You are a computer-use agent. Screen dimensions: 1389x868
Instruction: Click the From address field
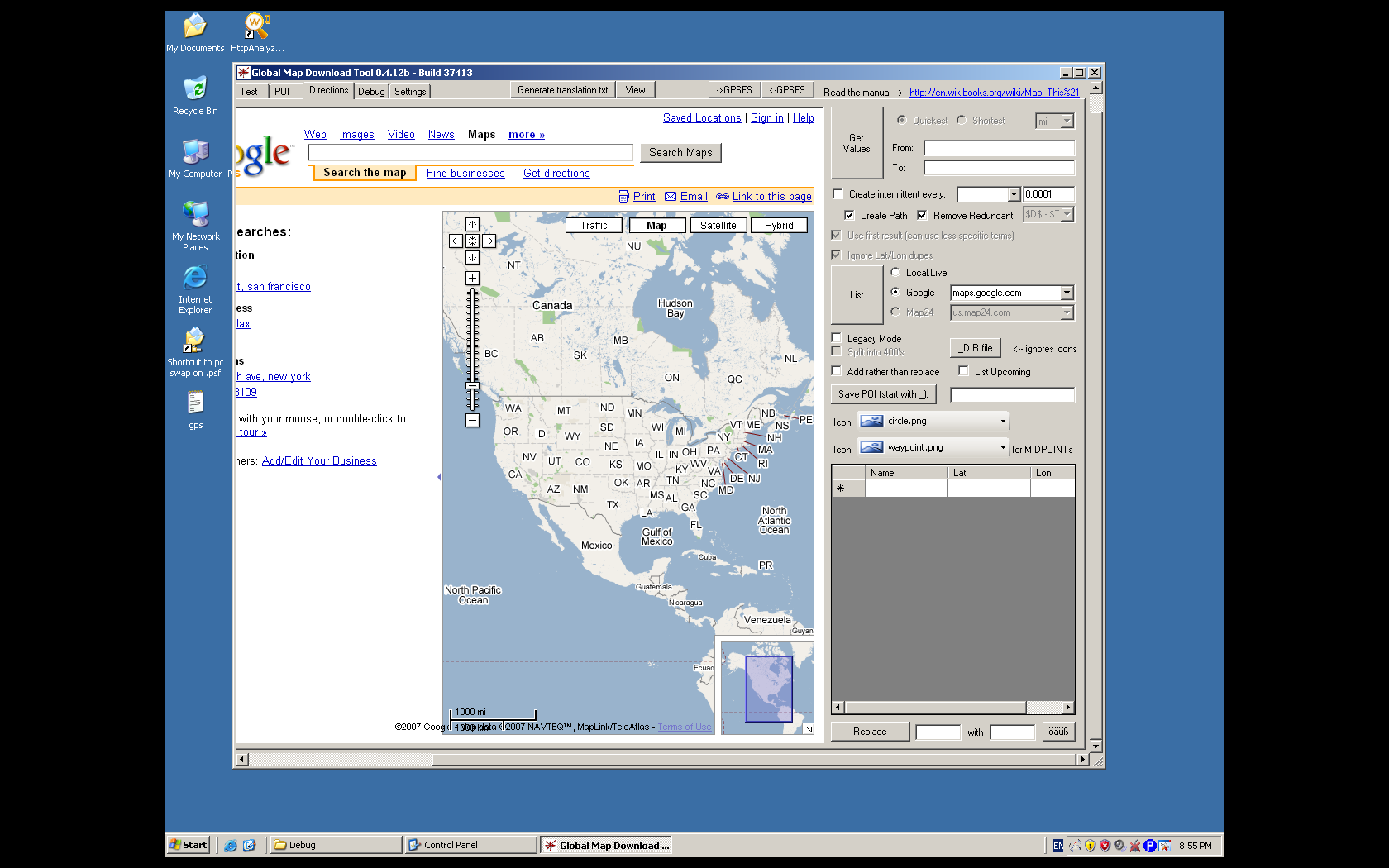[999, 148]
